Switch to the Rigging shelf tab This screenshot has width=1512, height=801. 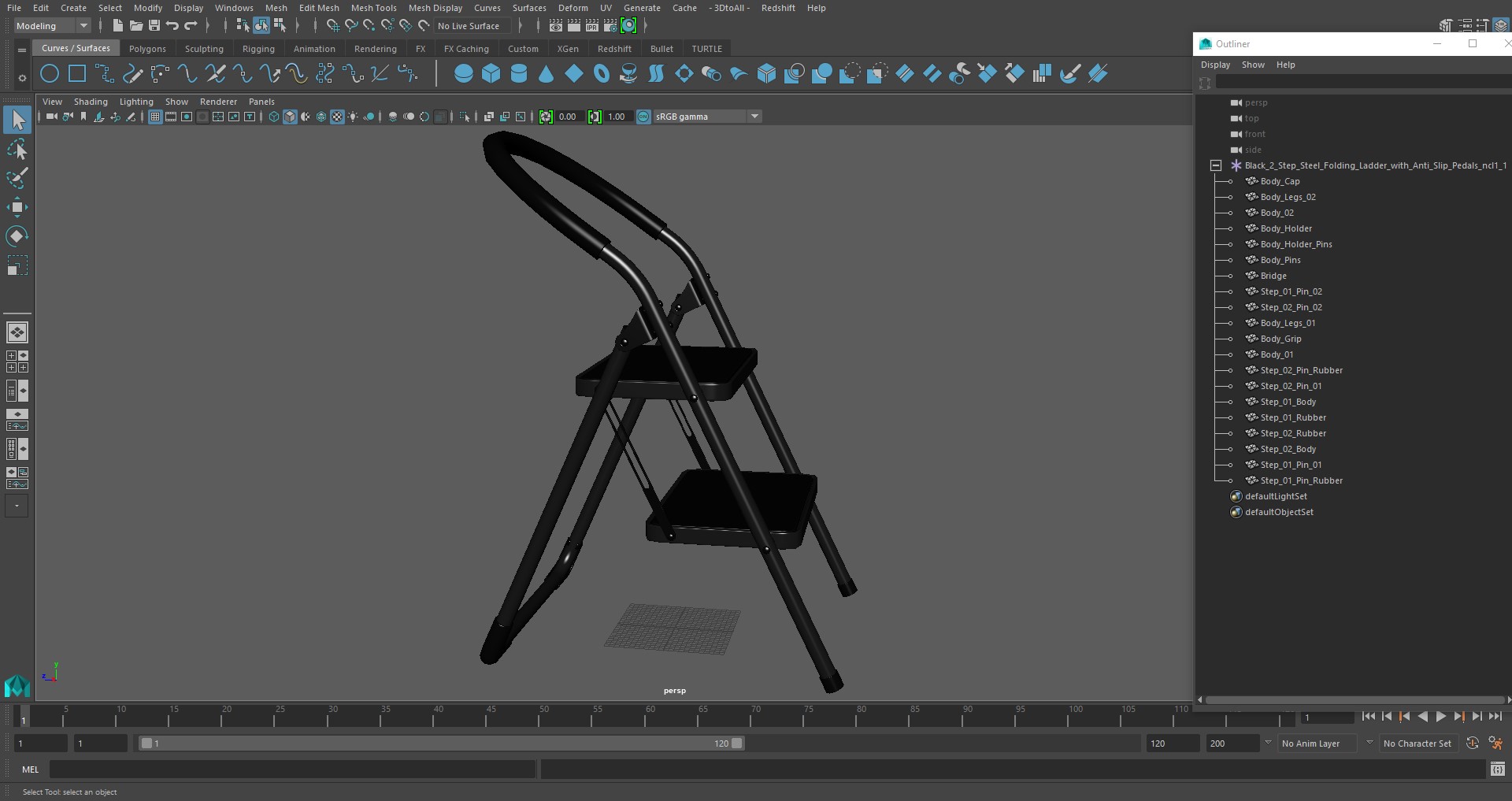(258, 49)
